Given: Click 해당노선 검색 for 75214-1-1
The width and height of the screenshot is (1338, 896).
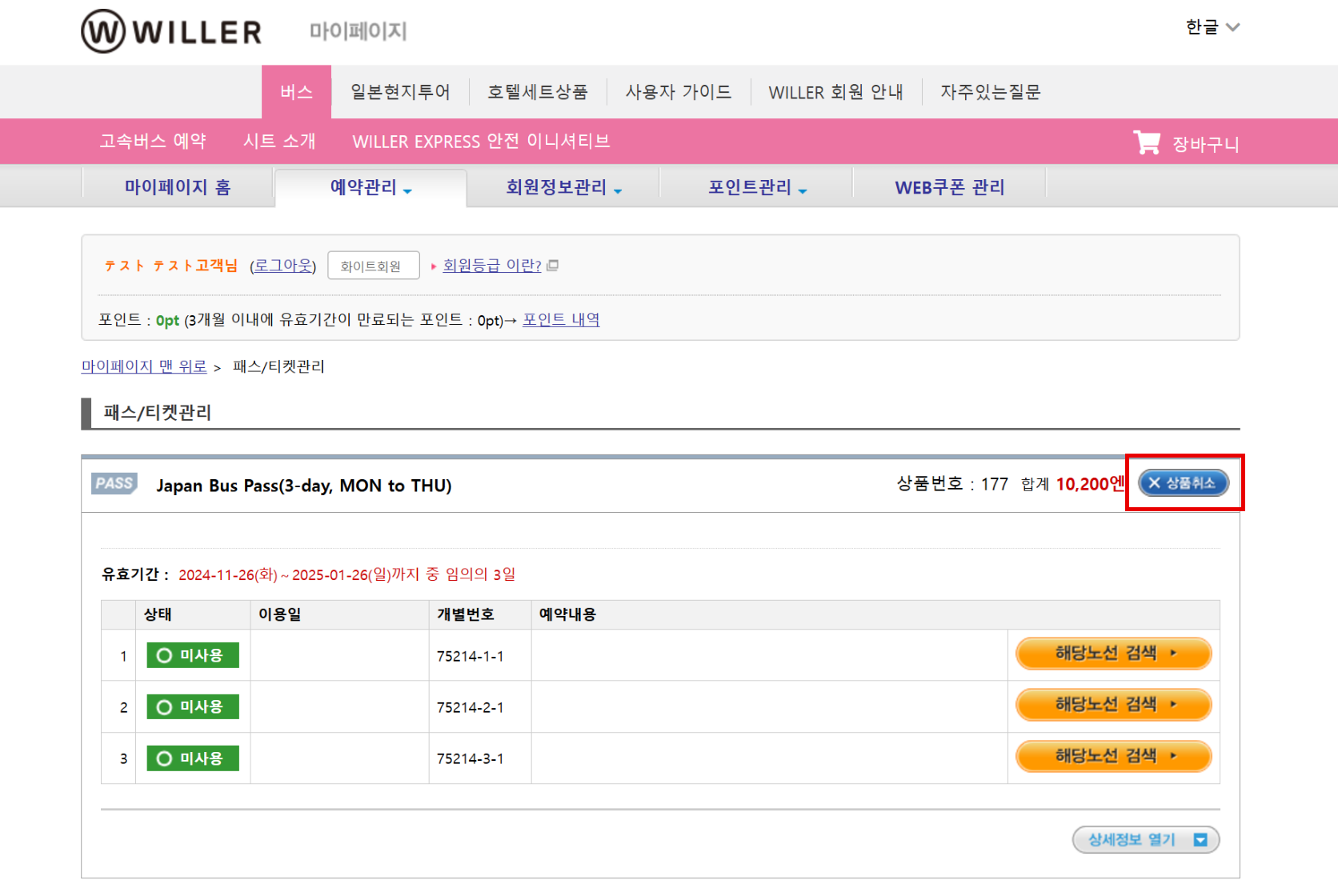Looking at the screenshot, I should tap(1113, 654).
